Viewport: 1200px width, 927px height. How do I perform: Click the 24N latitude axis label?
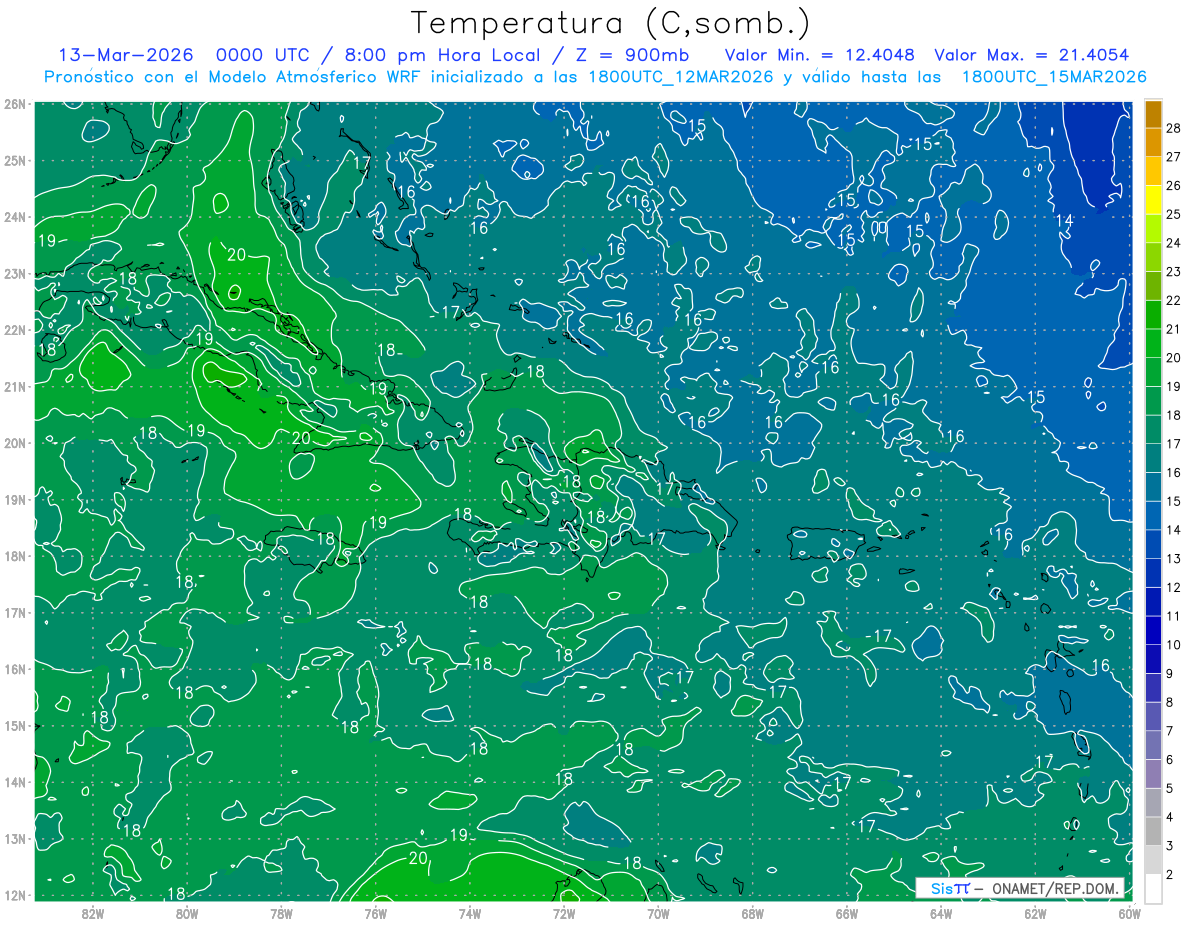(15, 217)
